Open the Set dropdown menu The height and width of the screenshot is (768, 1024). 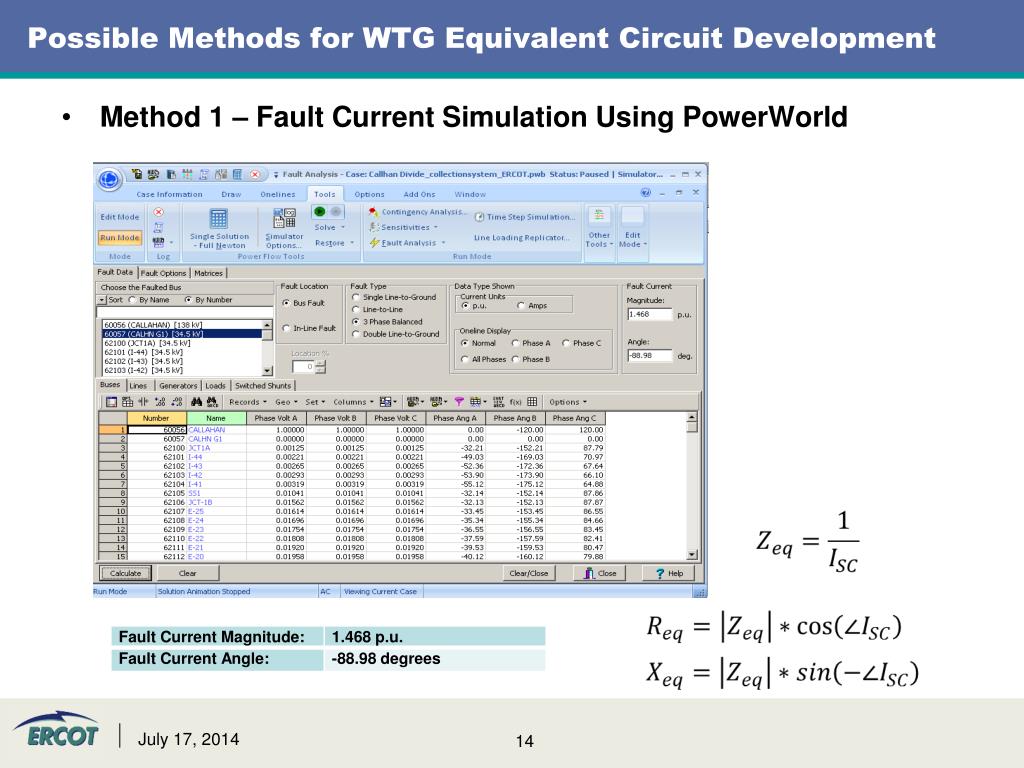pos(315,402)
